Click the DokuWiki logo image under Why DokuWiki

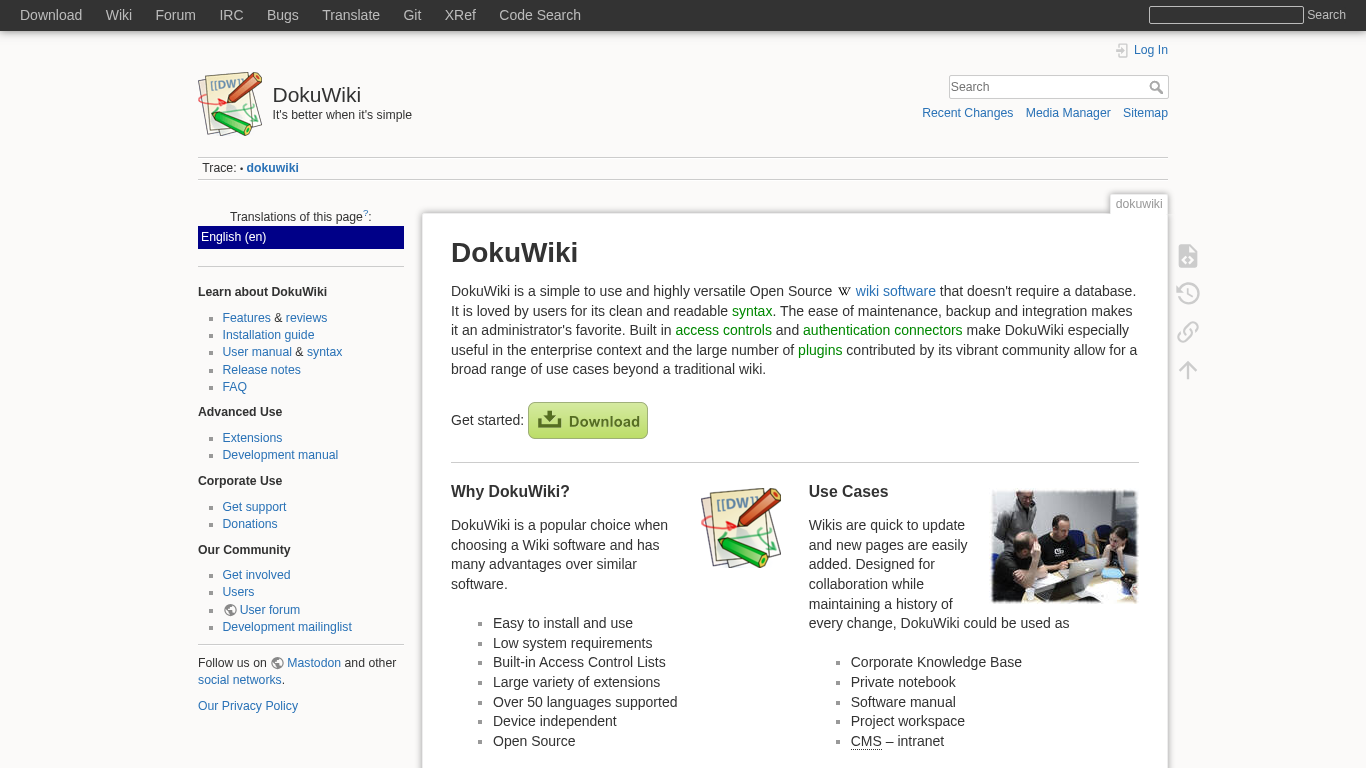741,528
